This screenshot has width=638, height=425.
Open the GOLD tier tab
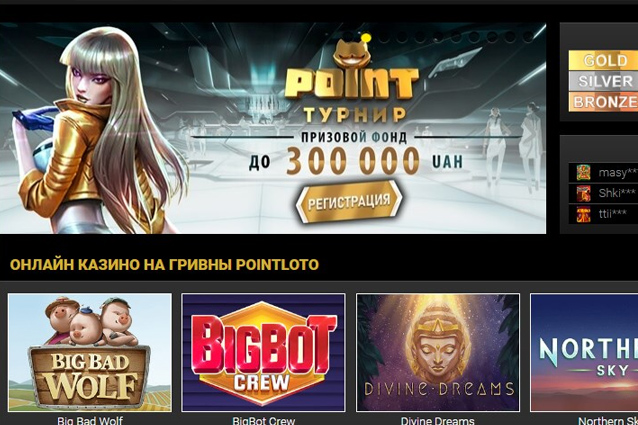coord(603,61)
